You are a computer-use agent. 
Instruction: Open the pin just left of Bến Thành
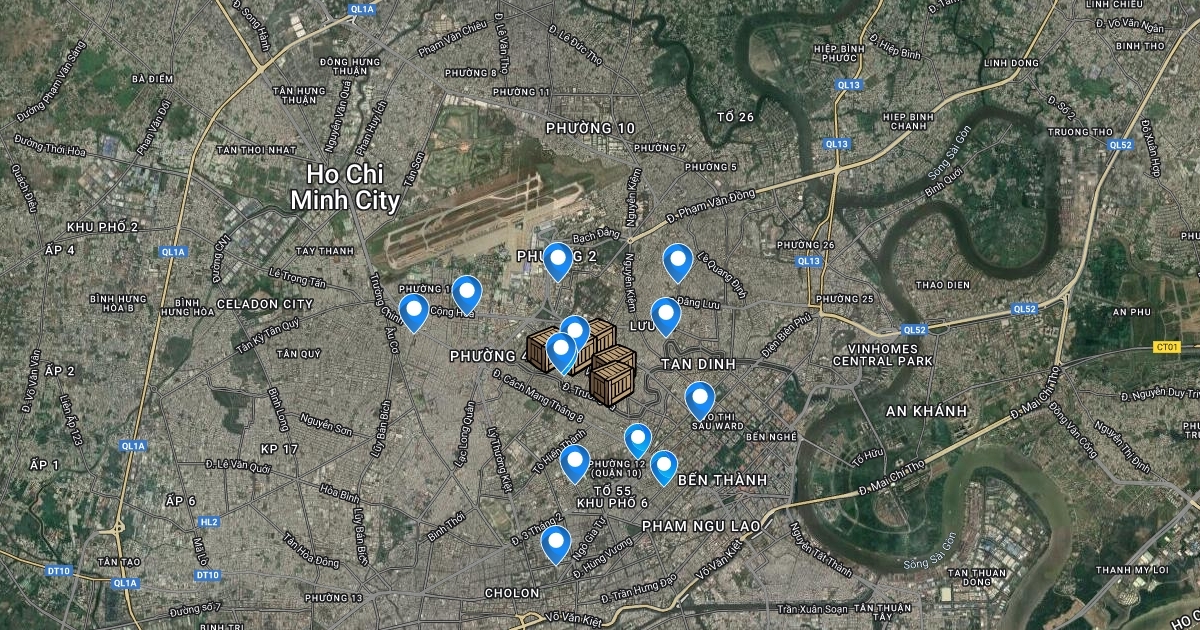click(x=664, y=467)
